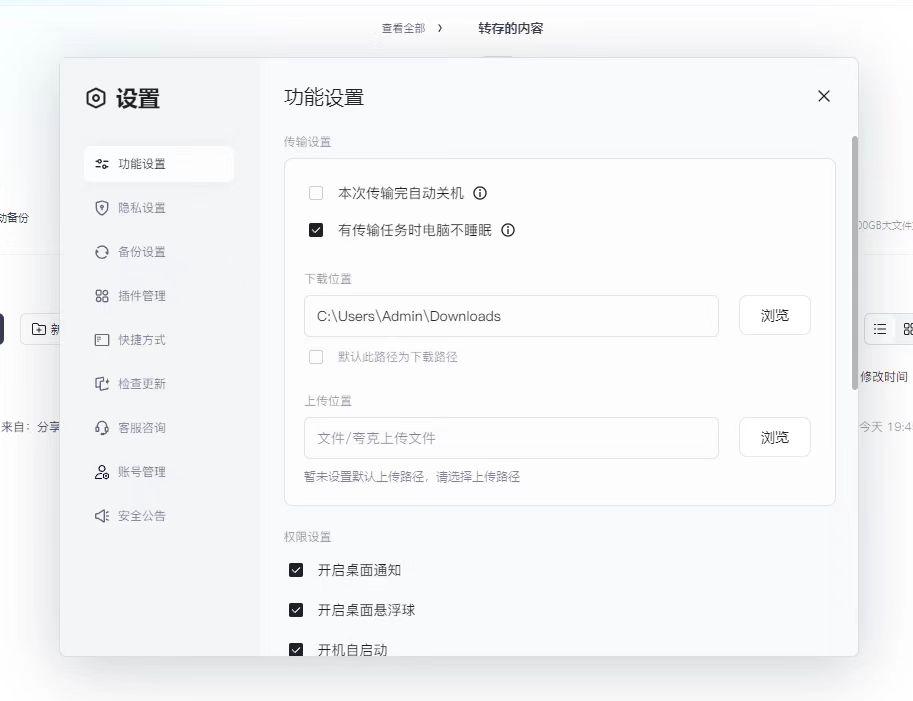Enable 本次传输完自动关机 checkbox
The image size is (913, 701).
[316, 193]
